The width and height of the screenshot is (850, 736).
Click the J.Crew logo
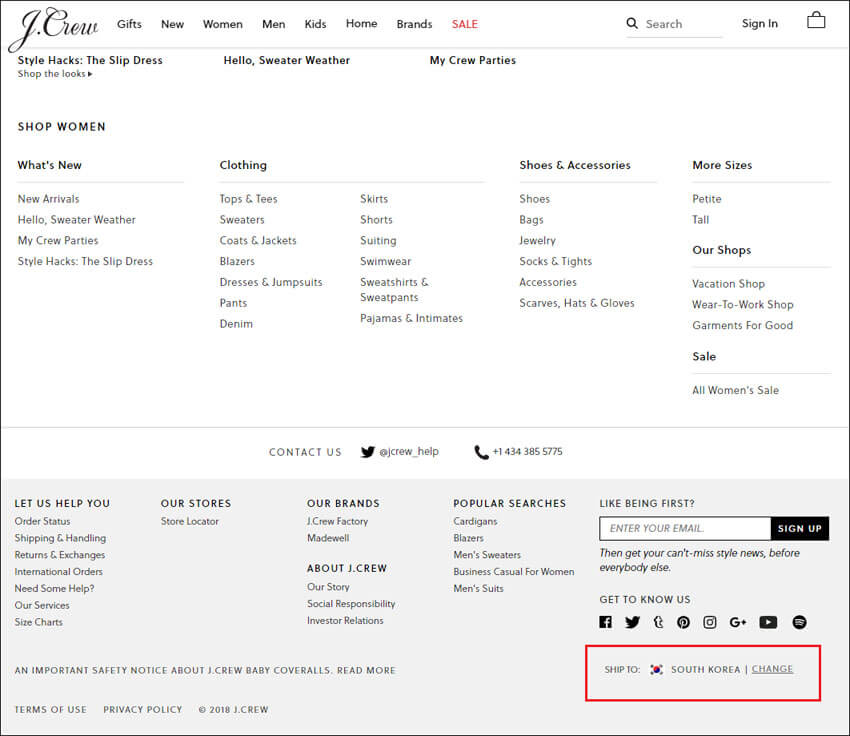tap(53, 28)
